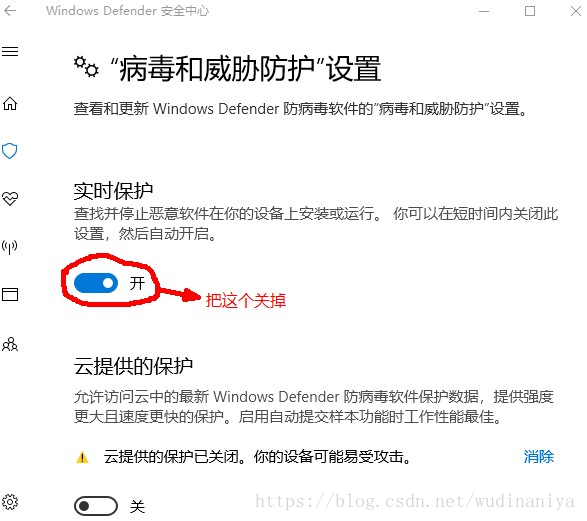587x521 pixels.
Task: Turn off the 实时保护 toggle switch
Action: click(96, 283)
